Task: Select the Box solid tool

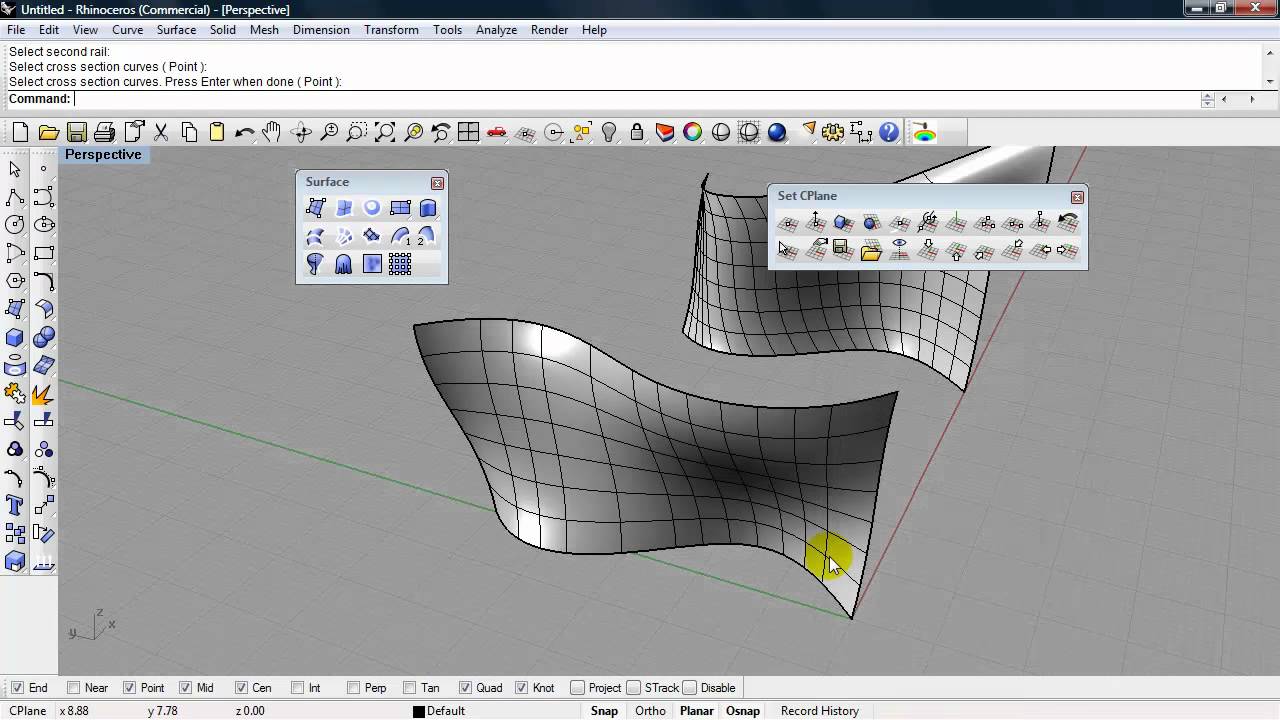Action: point(15,337)
